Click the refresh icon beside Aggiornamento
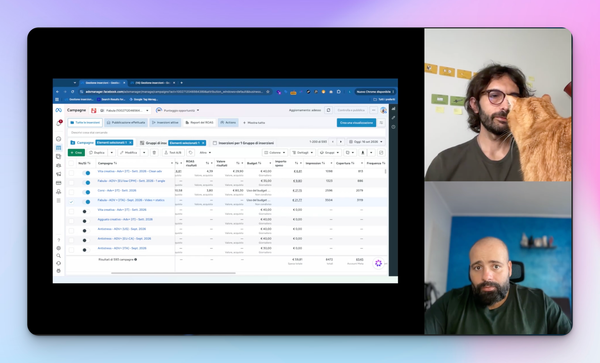The height and width of the screenshot is (363, 600). (328, 110)
